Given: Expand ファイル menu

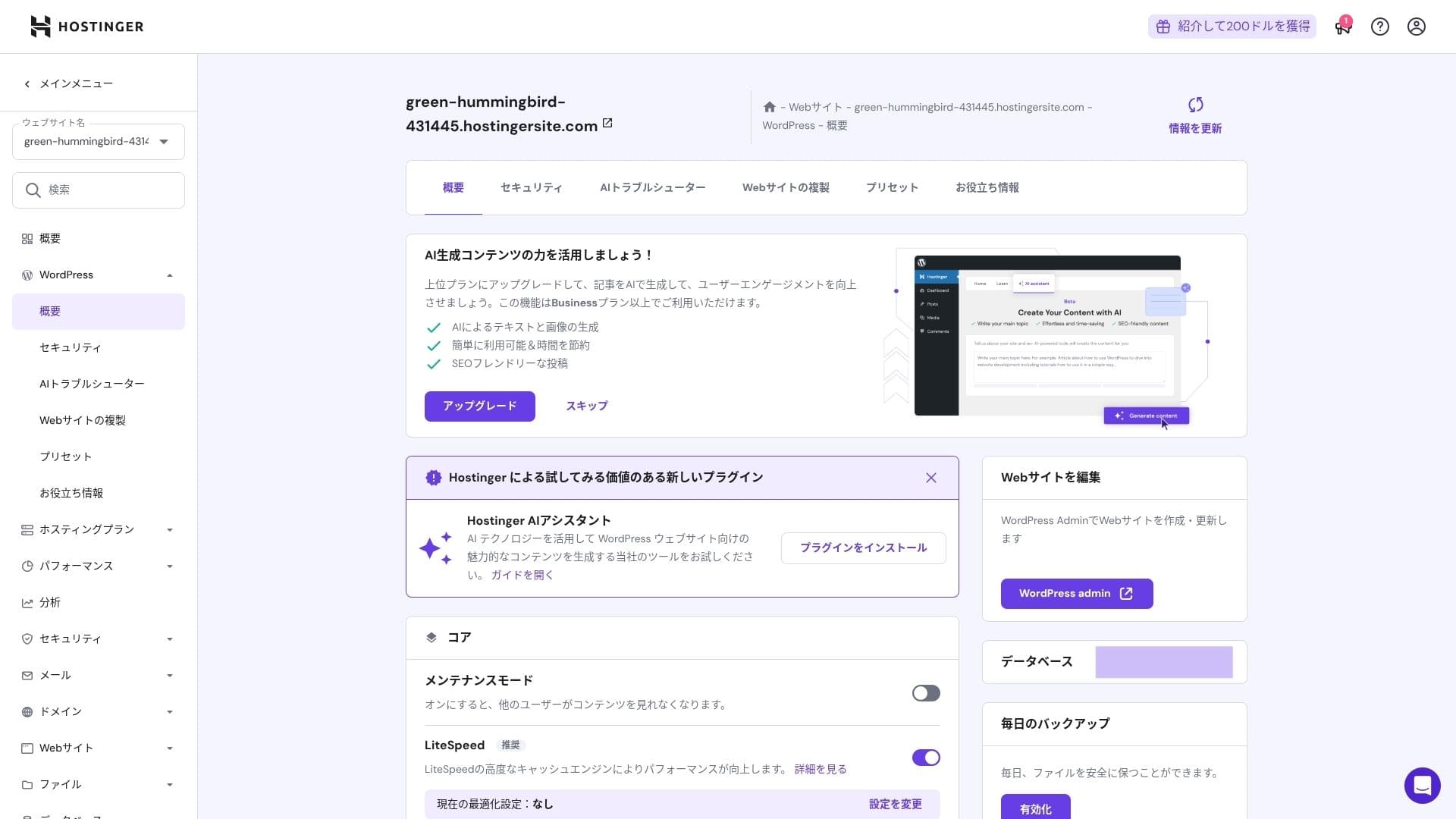Looking at the screenshot, I should click(170, 785).
